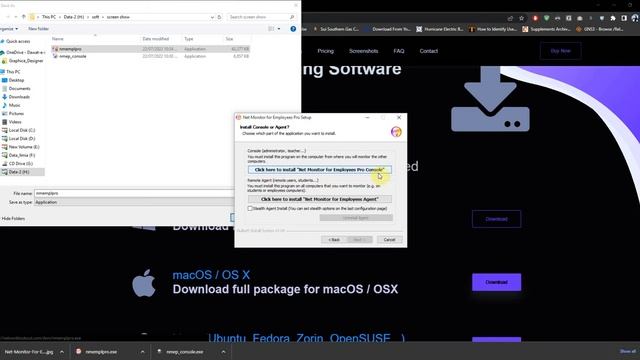This screenshot has height=360, width=640.
Task: Focus the Search screen show field
Action: (261, 17)
